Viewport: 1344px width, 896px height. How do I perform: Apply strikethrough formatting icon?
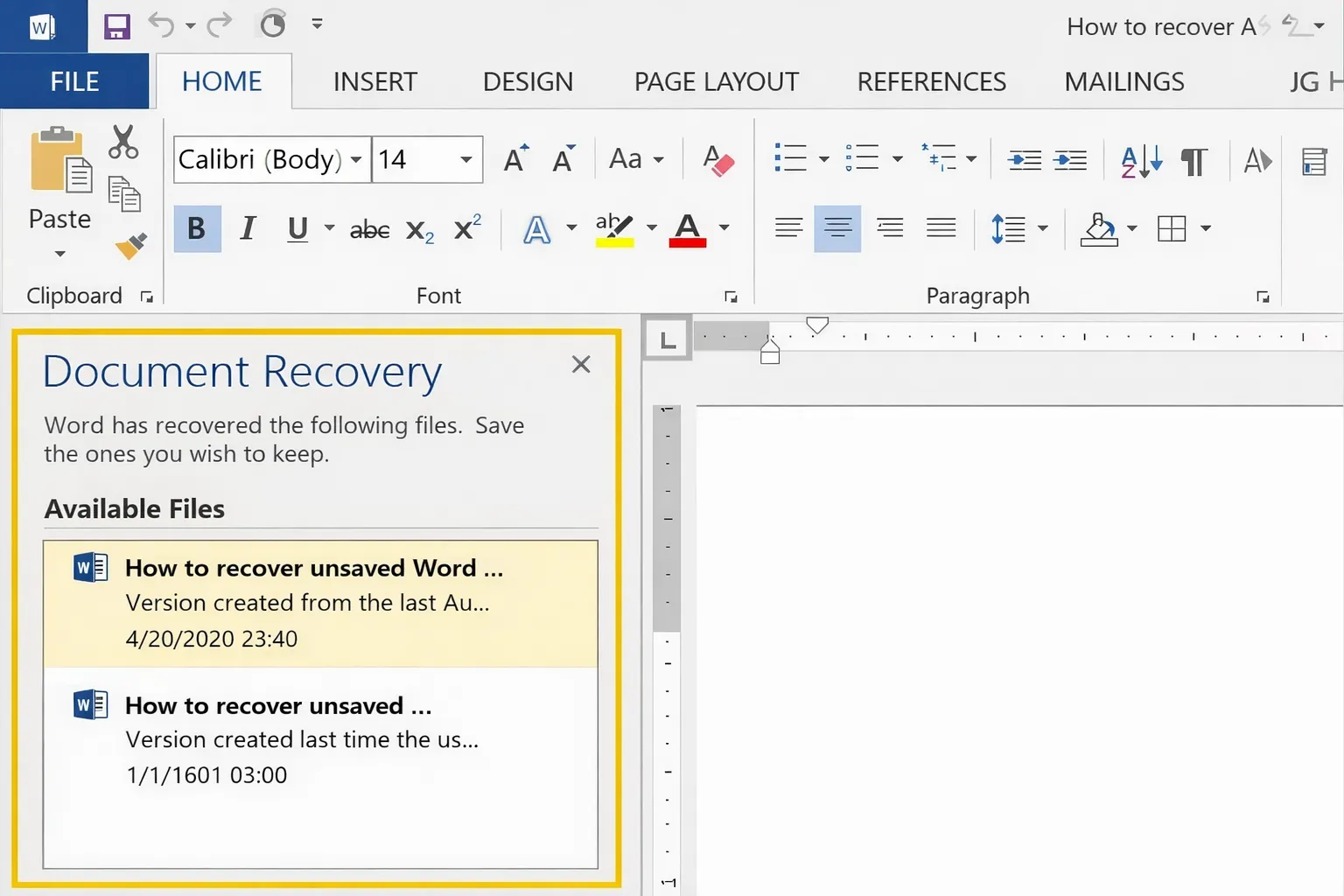368,228
